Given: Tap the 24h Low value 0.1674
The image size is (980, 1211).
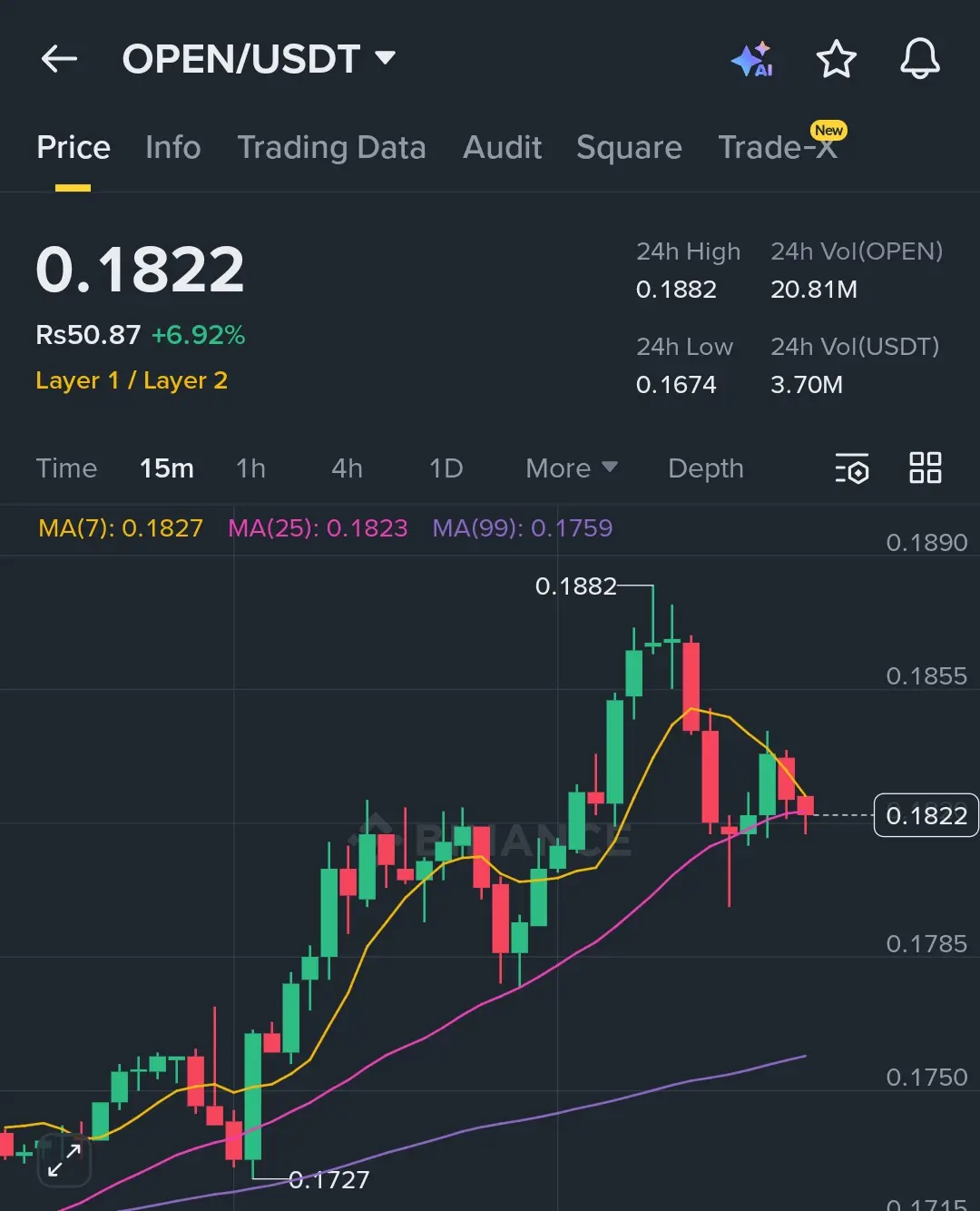Looking at the screenshot, I should tap(676, 385).
